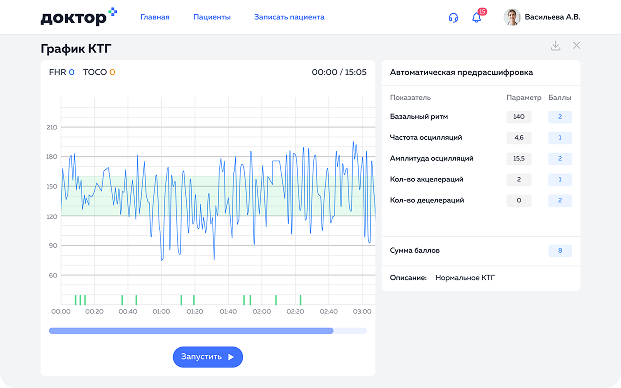
Task: Click the 02:00 time axis label
Action: point(262,312)
